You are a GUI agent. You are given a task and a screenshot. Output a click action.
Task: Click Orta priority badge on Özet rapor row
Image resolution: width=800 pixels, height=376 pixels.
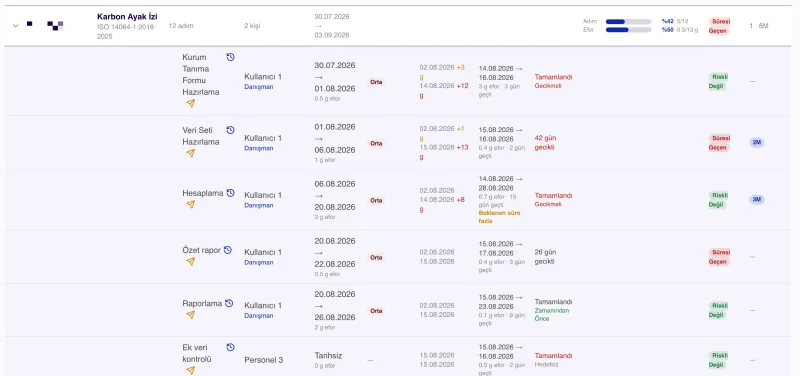pos(376,258)
